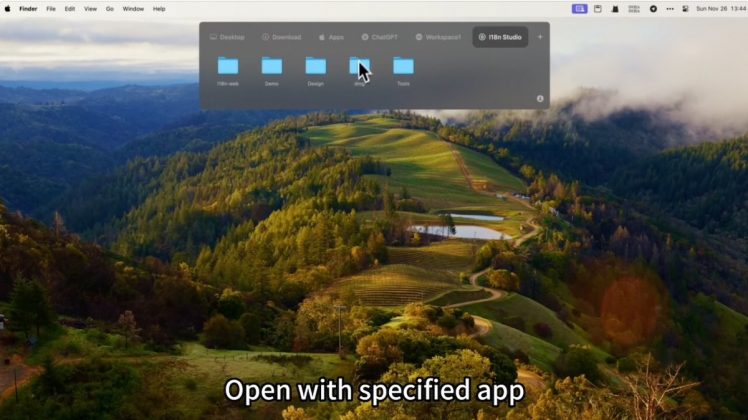Open the Demo folder

coord(272,66)
